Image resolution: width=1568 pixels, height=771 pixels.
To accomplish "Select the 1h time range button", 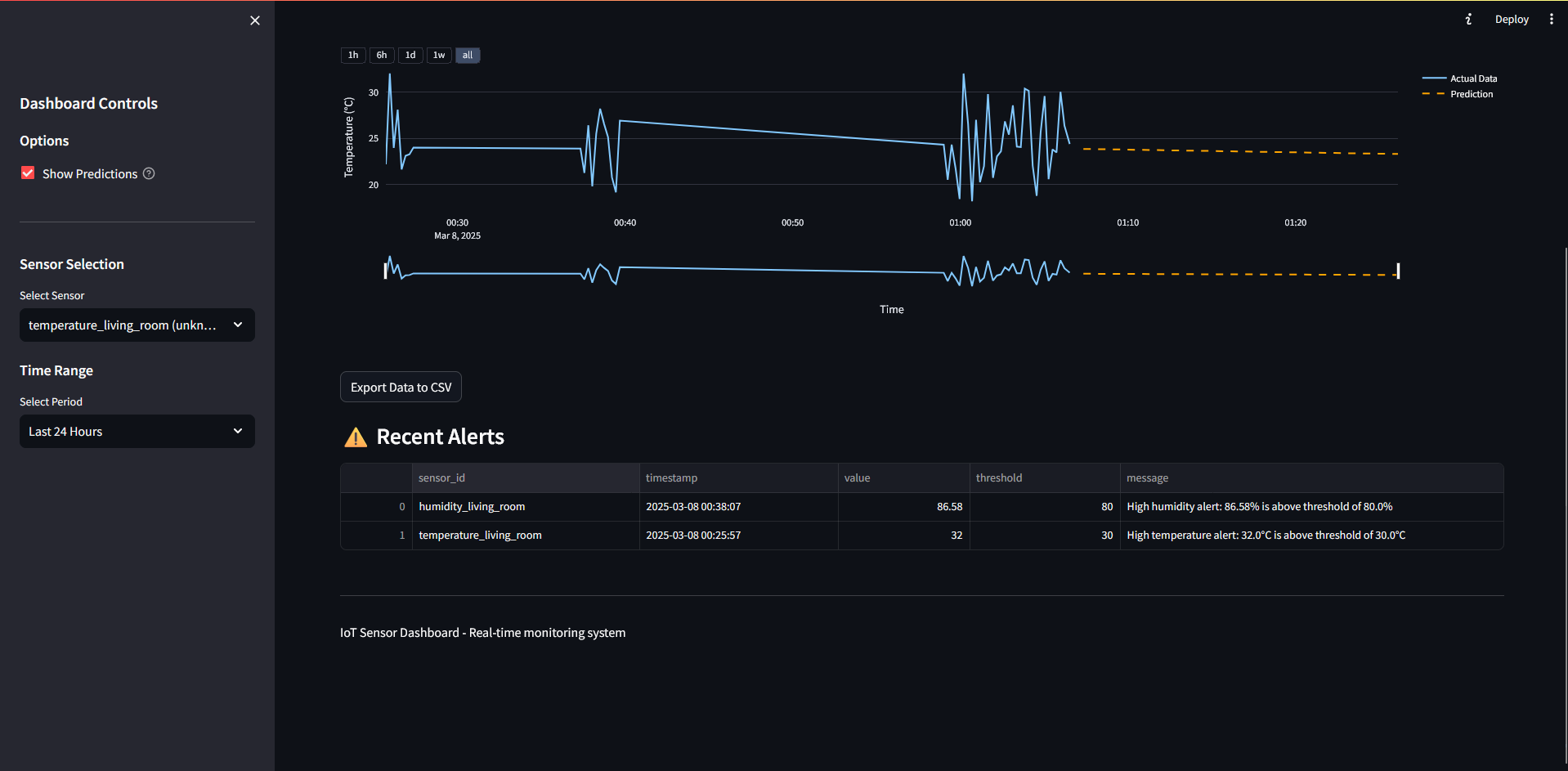I will (x=352, y=55).
